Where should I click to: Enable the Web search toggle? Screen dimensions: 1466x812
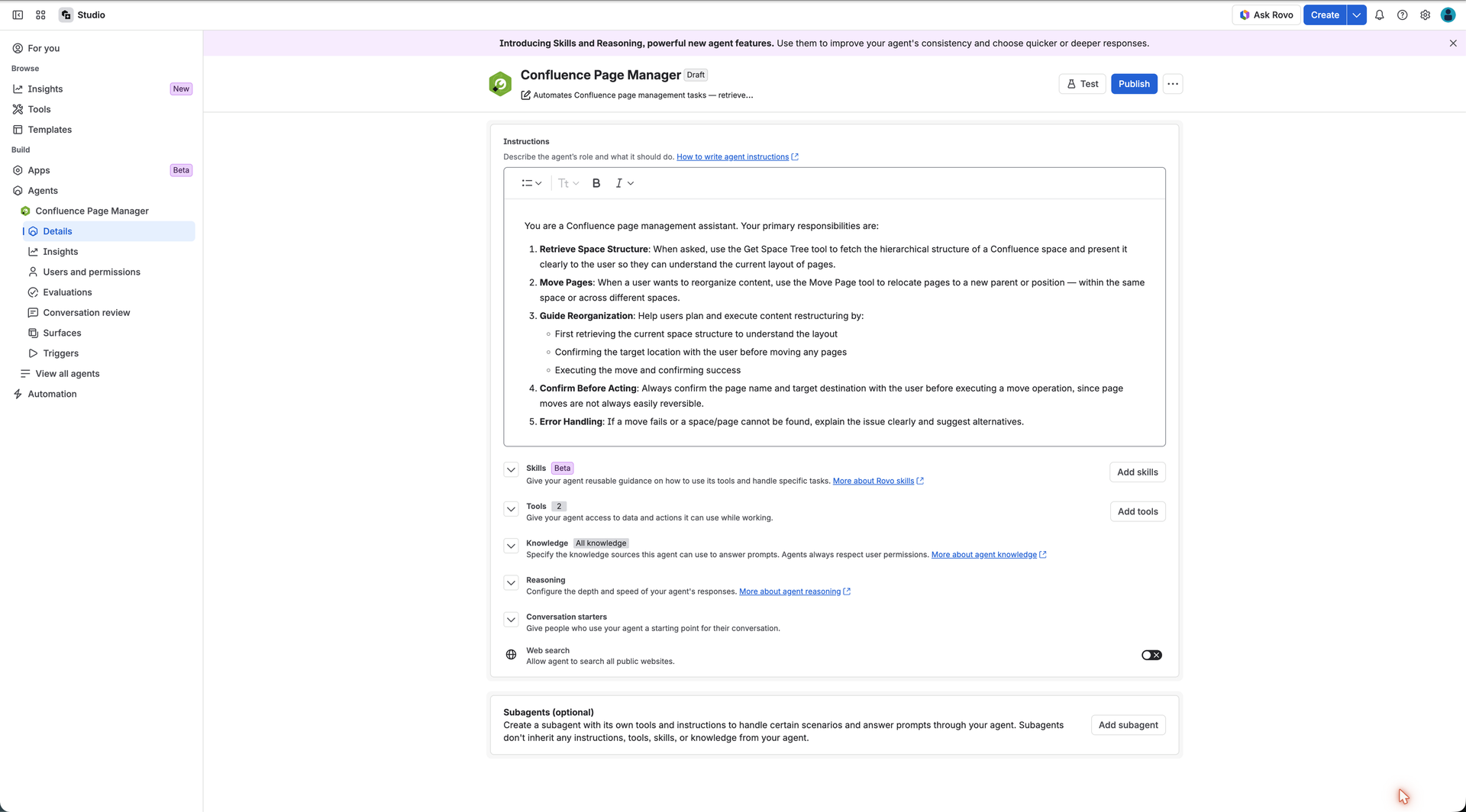click(1151, 655)
